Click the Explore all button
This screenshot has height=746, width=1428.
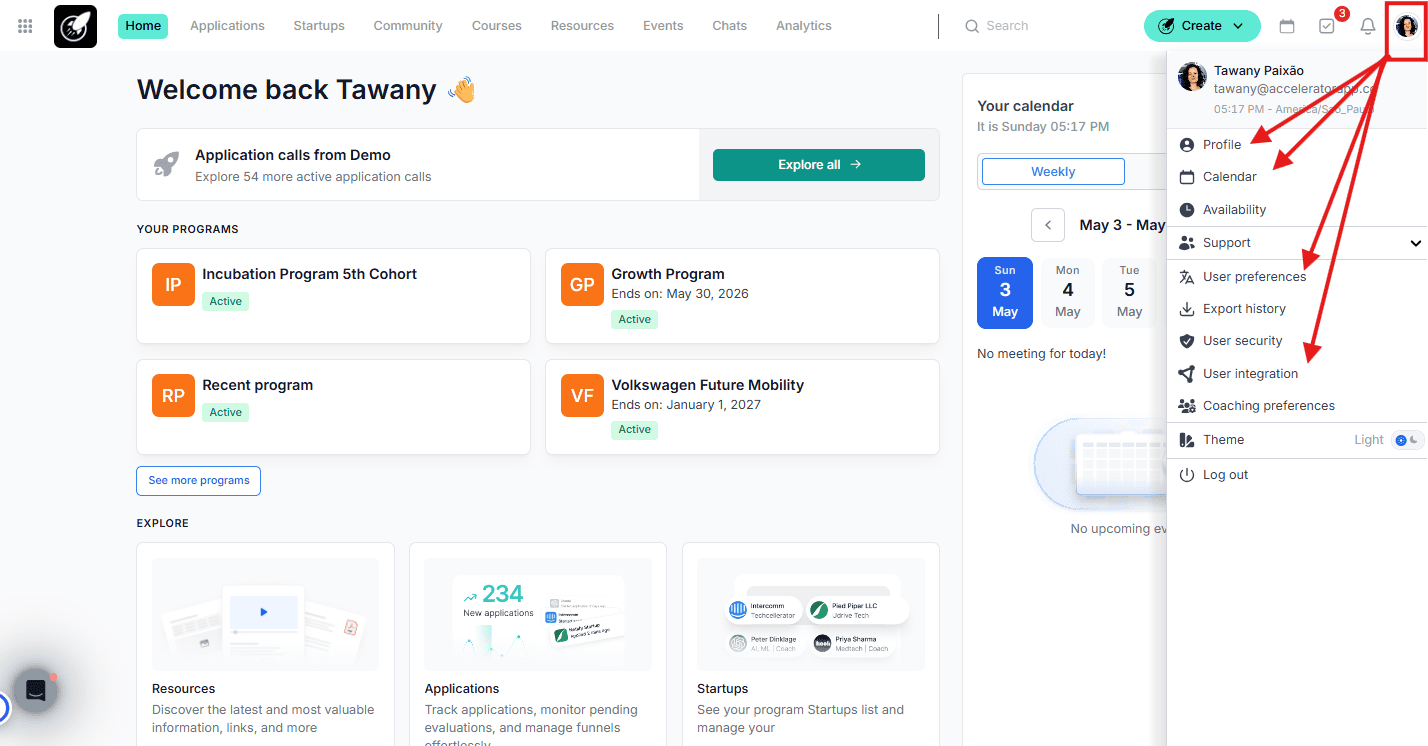[819, 165]
